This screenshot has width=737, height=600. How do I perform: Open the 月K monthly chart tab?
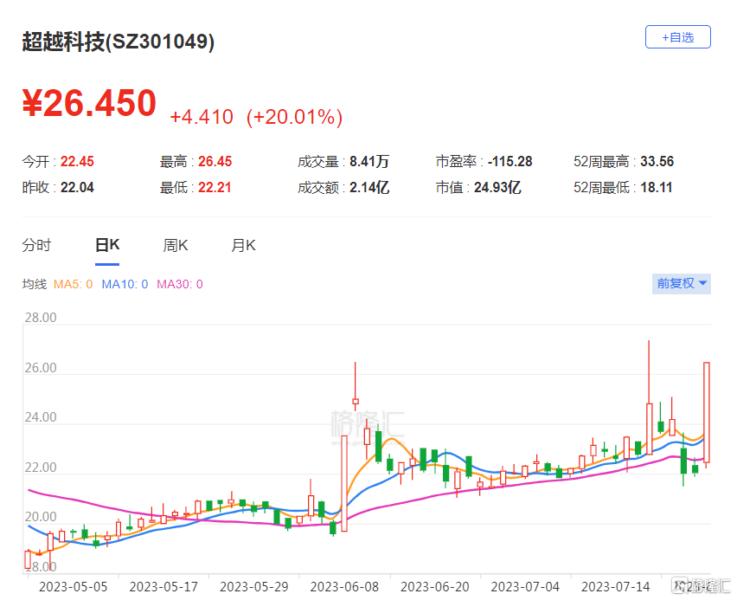coord(243,245)
